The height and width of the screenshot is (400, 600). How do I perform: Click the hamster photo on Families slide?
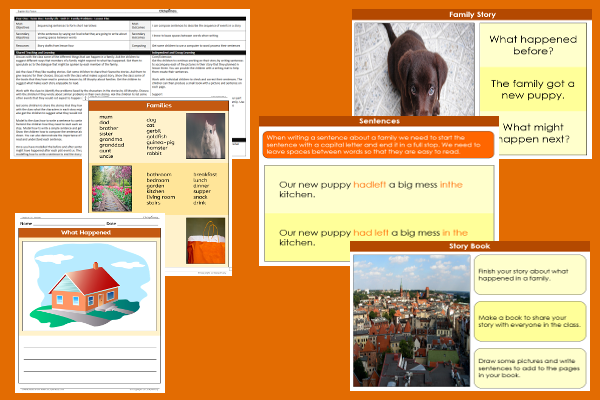click(x=205, y=136)
